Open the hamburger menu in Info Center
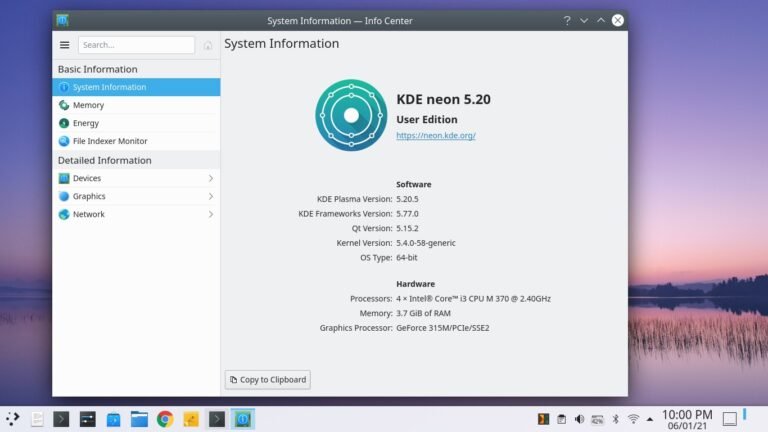This screenshot has height=432, width=768. coord(64,45)
